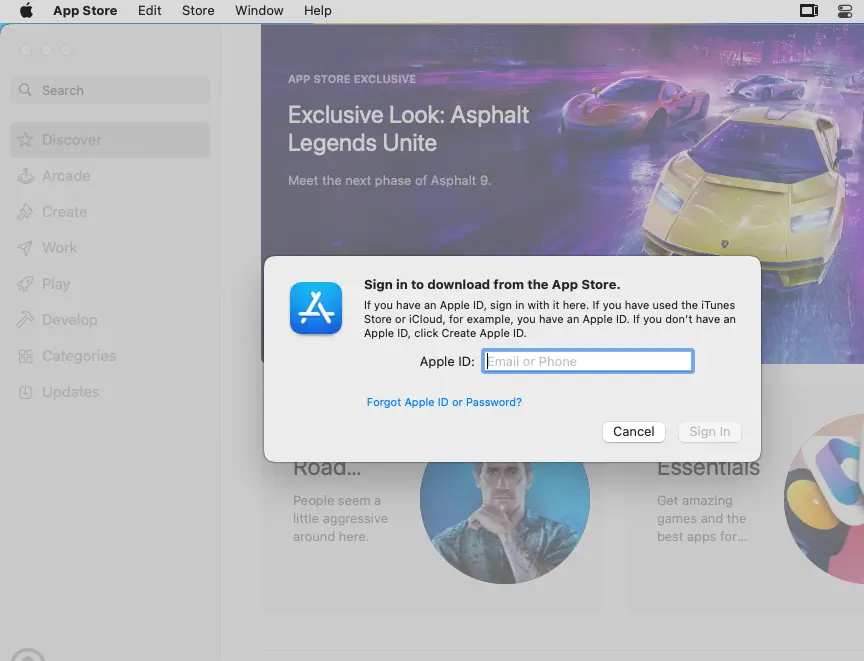864x661 pixels.
Task: Open the Window menu
Action: coord(259,10)
